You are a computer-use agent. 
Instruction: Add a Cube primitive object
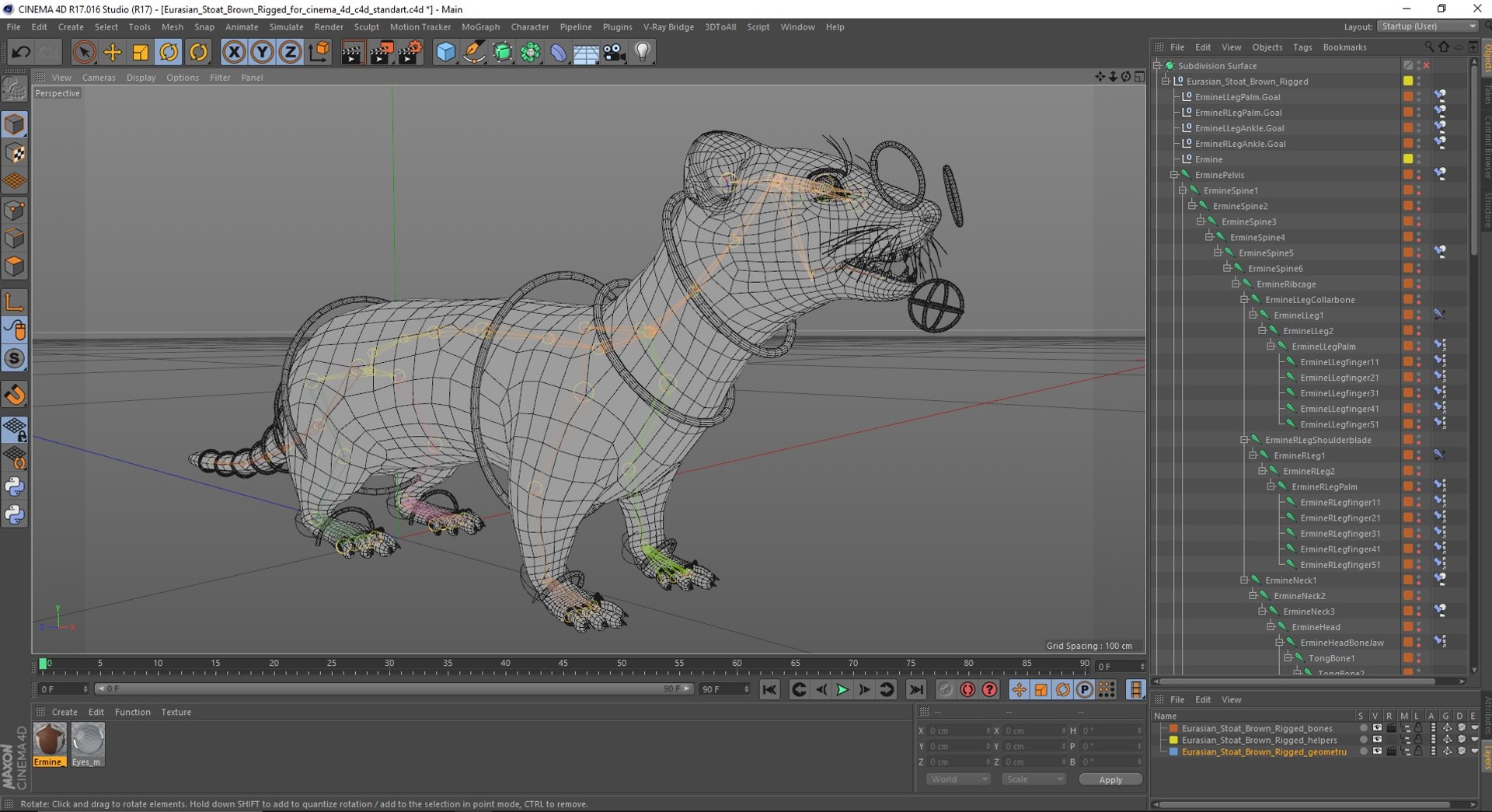(445, 52)
